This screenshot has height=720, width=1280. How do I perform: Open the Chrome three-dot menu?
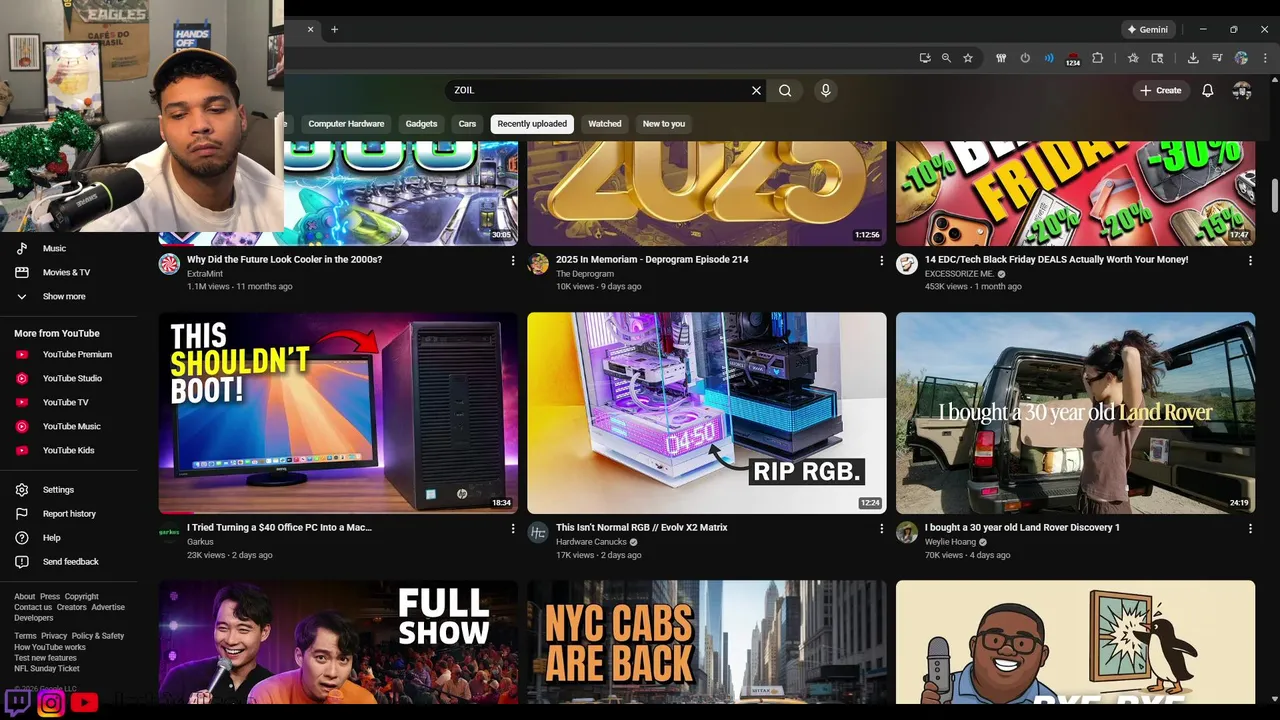click(1264, 58)
